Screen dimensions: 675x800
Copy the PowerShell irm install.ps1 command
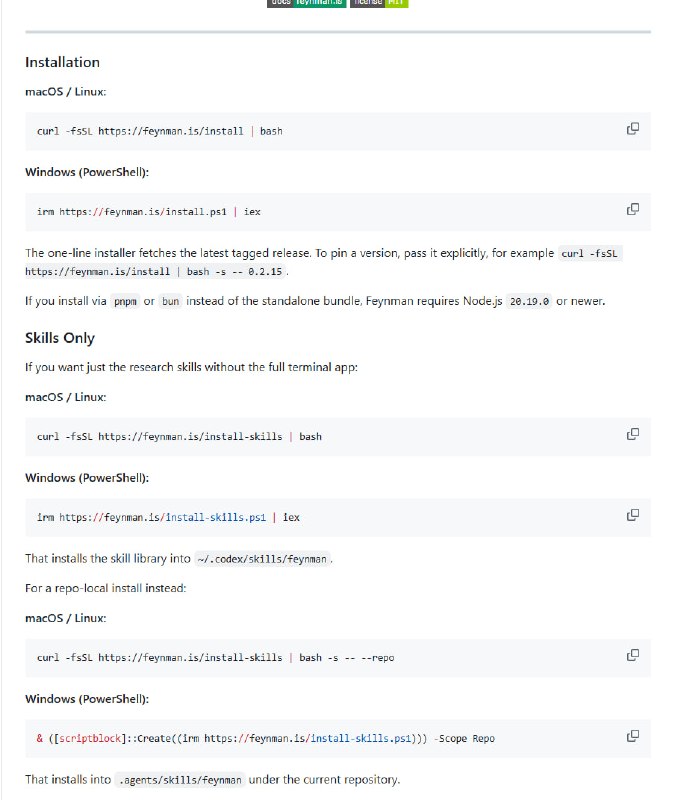pyautogui.click(x=632, y=209)
